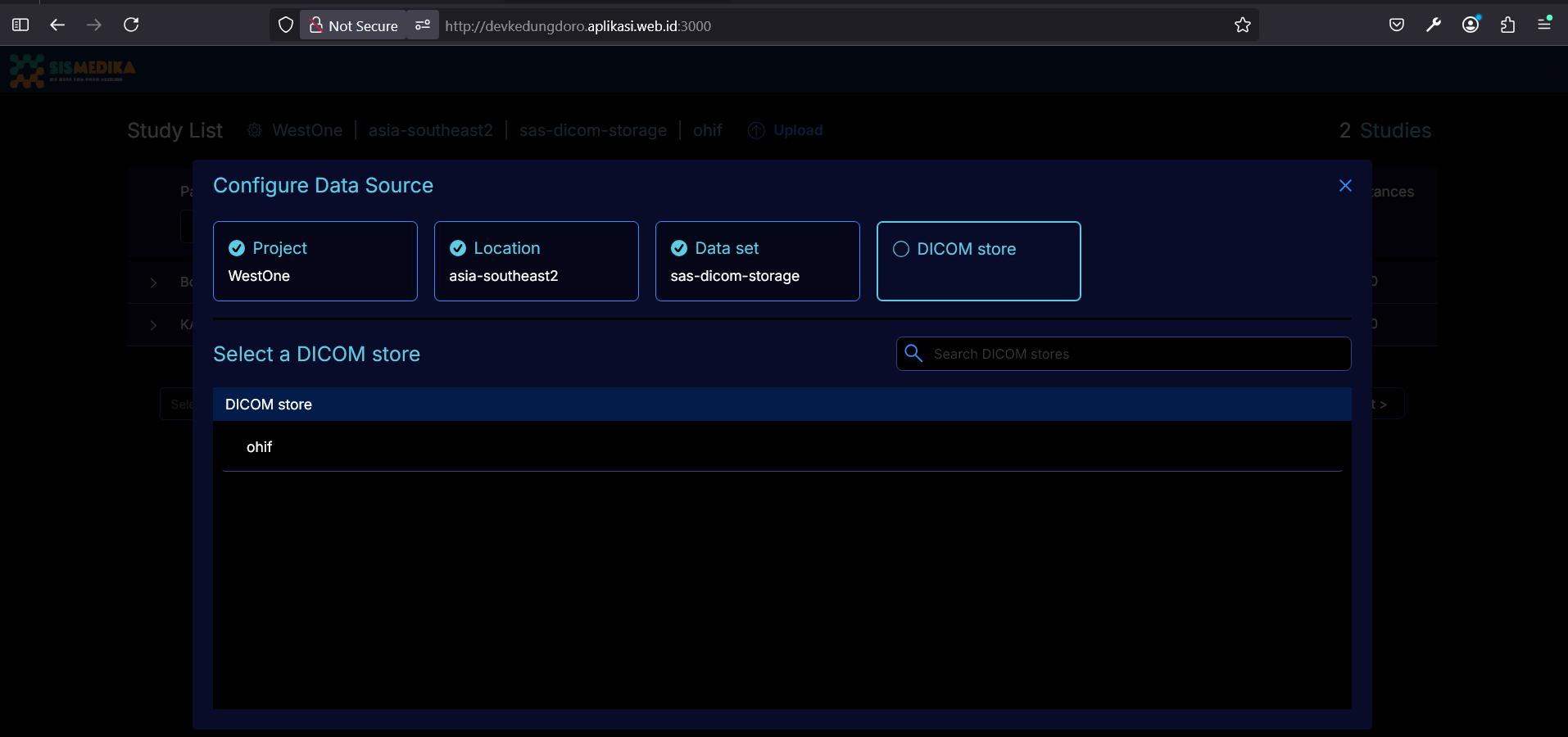This screenshot has height=737, width=1568.
Task: Open the tracking protection shield icon
Action: pyautogui.click(x=286, y=25)
